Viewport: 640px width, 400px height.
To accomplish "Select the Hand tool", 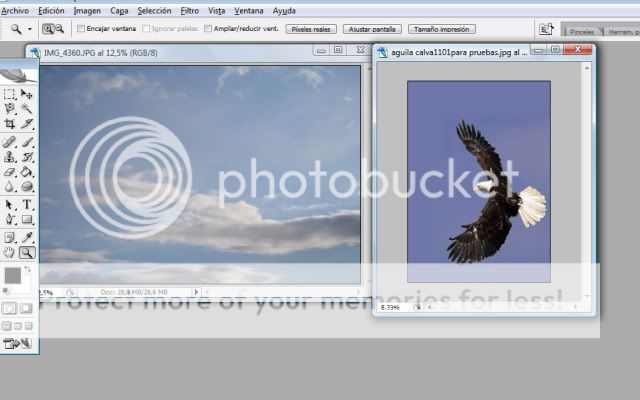I will coord(9,253).
